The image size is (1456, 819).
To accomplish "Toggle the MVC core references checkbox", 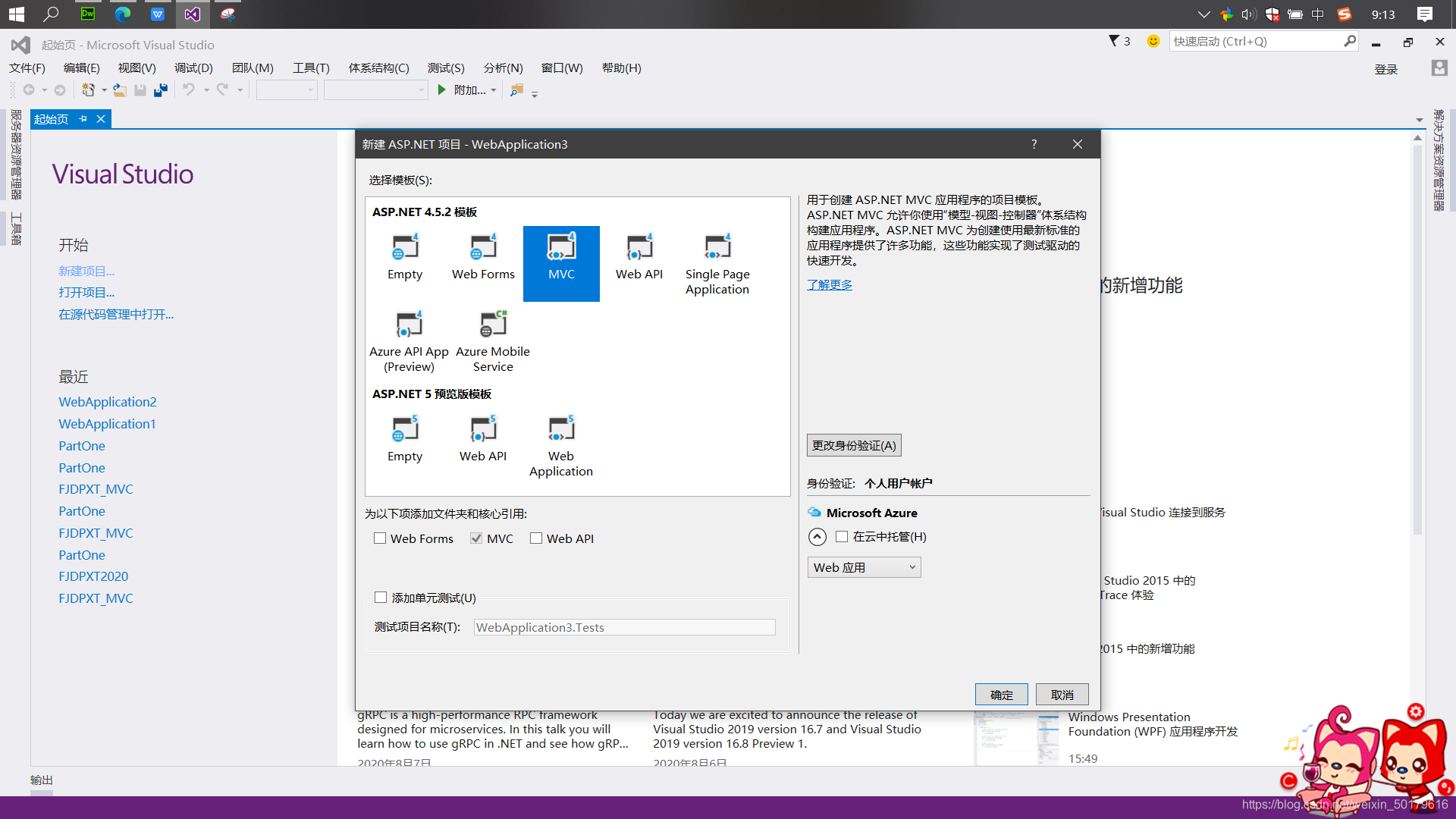I will (476, 538).
